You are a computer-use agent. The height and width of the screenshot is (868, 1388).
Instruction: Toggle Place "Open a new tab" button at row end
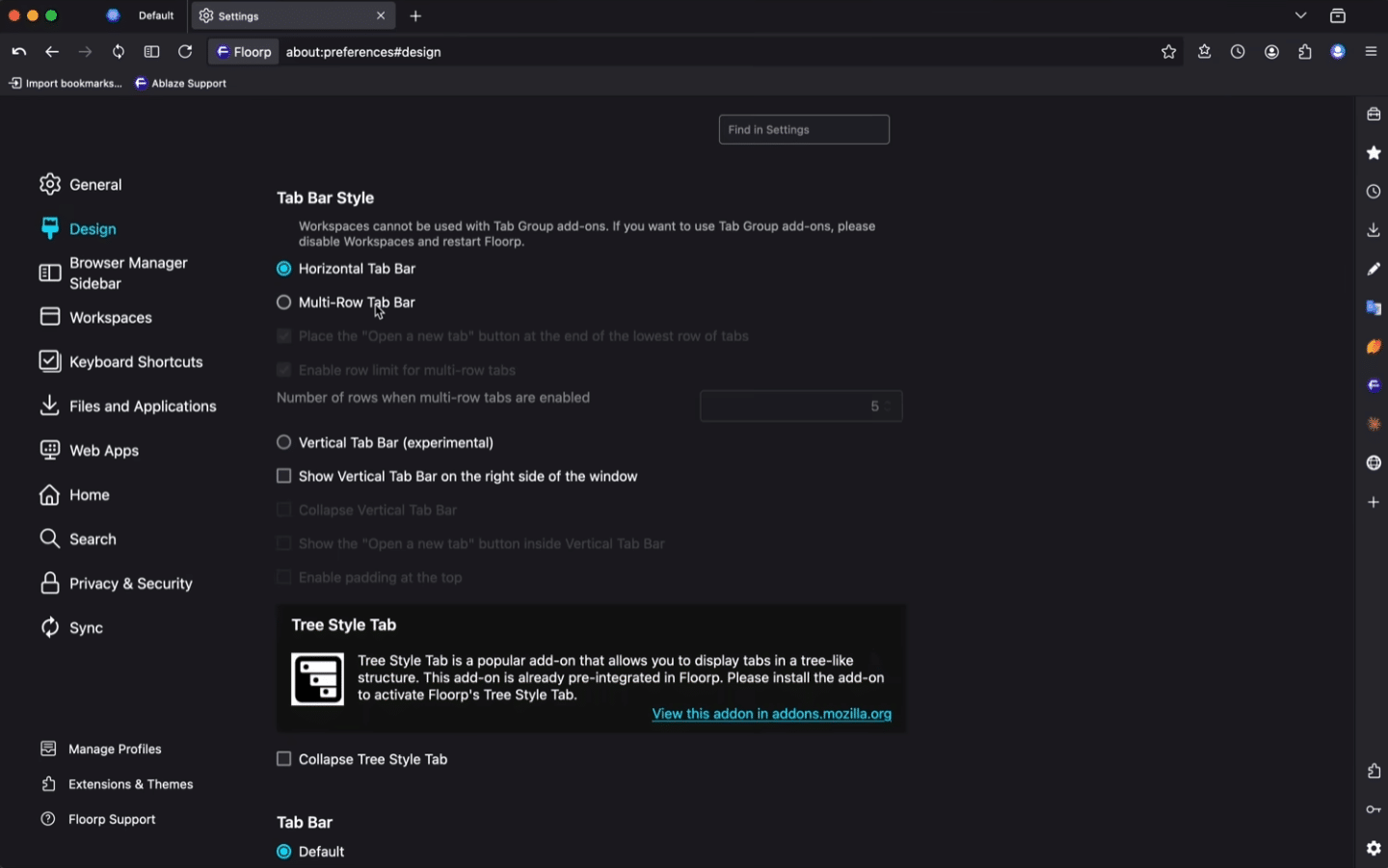pyautogui.click(x=283, y=336)
